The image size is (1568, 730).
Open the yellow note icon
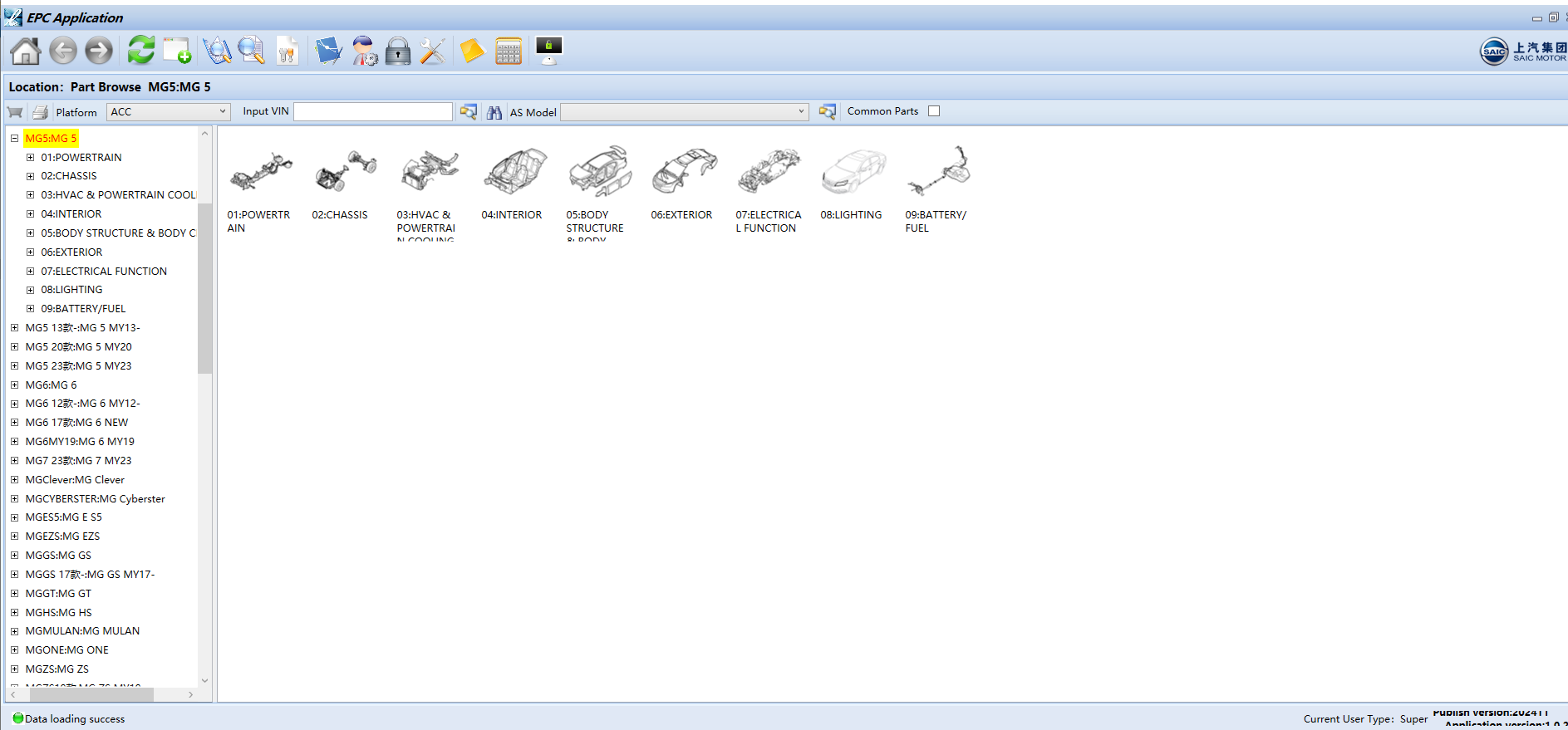(472, 51)
